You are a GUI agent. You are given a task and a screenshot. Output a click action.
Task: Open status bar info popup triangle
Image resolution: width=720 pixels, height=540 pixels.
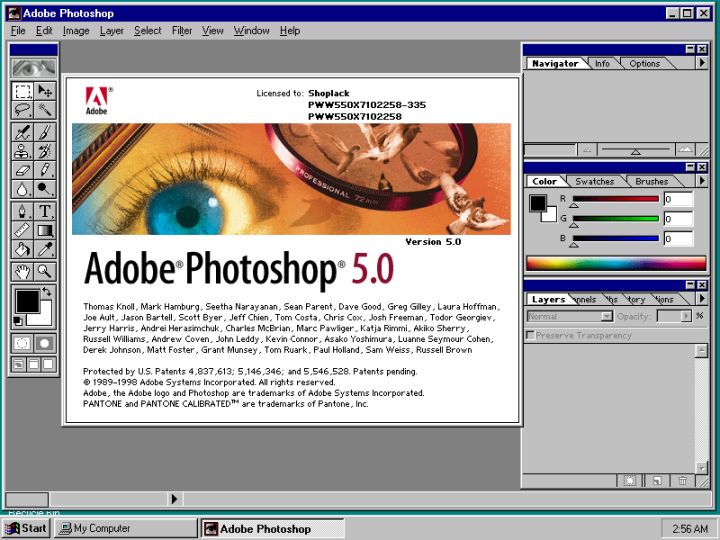pyautogui.click(x=174, y=499)
